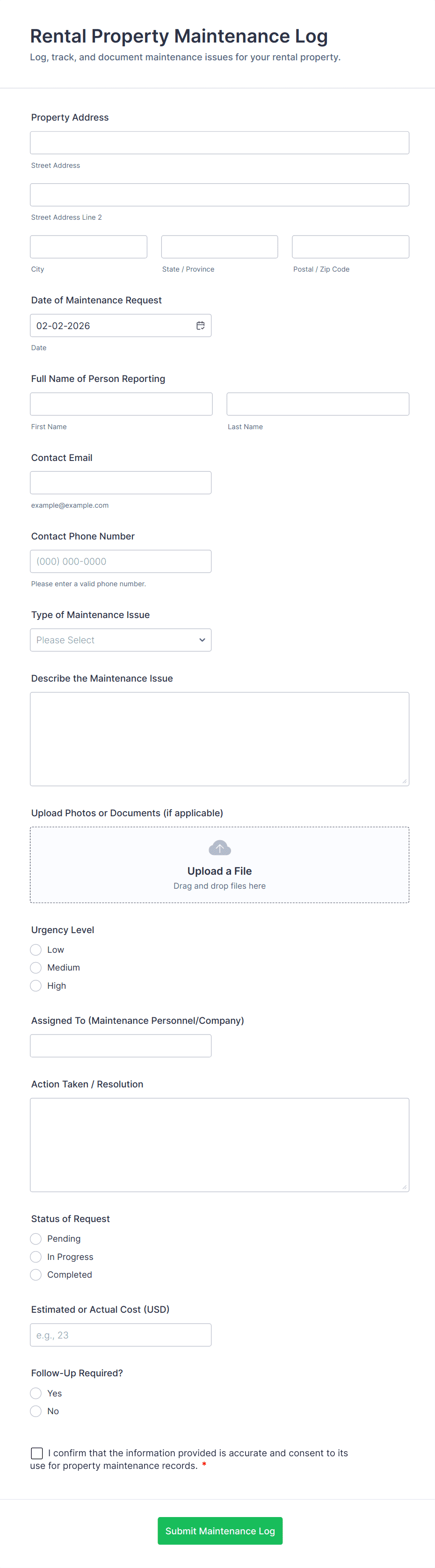This screenshot has height=1568, width=435.
Task: Click the Estimated or Actual Cost field
Action: (121, 1335)
